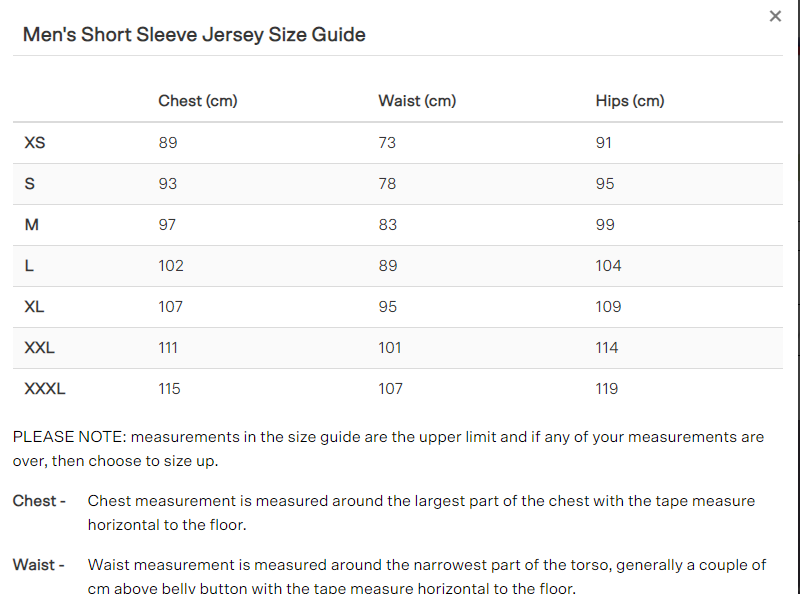The width and height of the screenshot is (800, 594).
Task: Click the Hips (cm) column header
Action: coord(630,101)
